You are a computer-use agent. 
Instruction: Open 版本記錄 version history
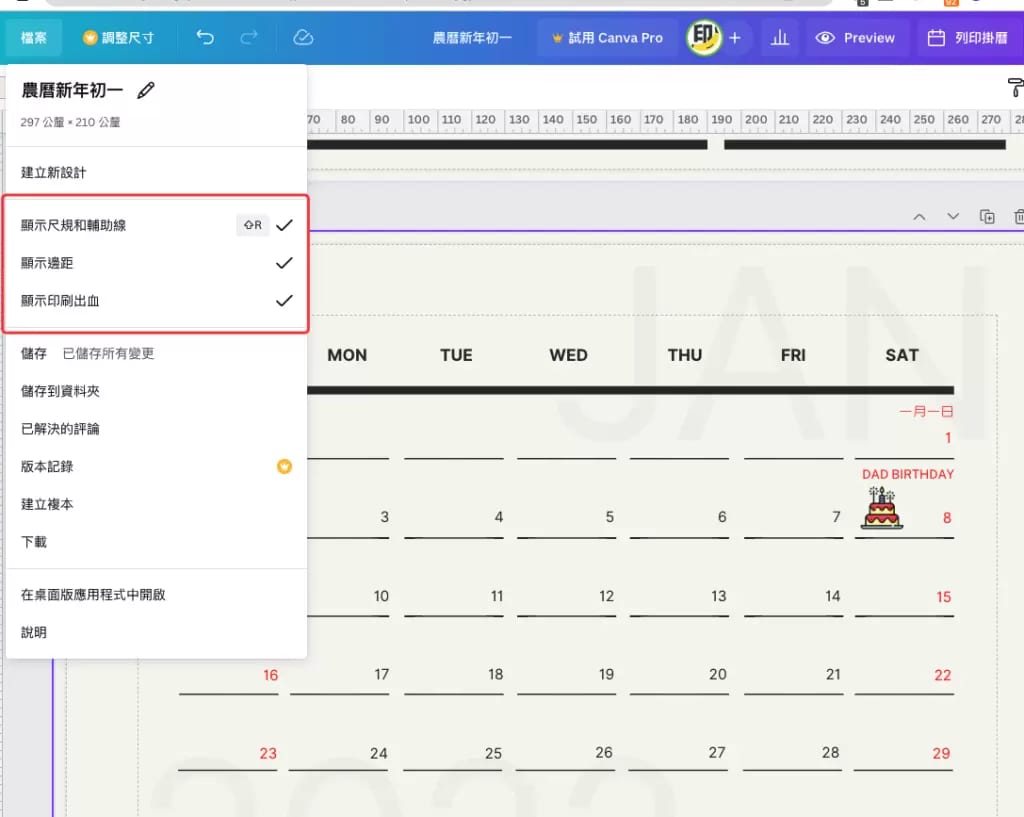click(155, 466)
